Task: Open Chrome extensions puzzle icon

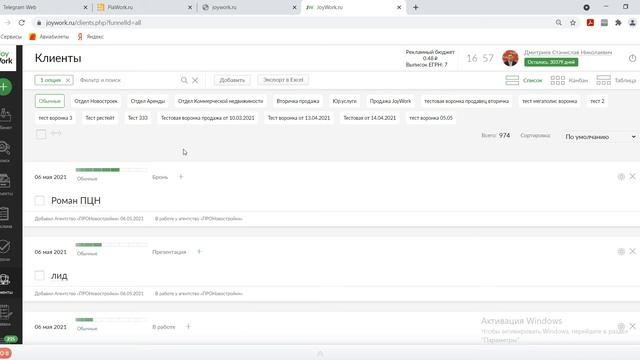Action: pyautogui.click(x=618, y=22)
